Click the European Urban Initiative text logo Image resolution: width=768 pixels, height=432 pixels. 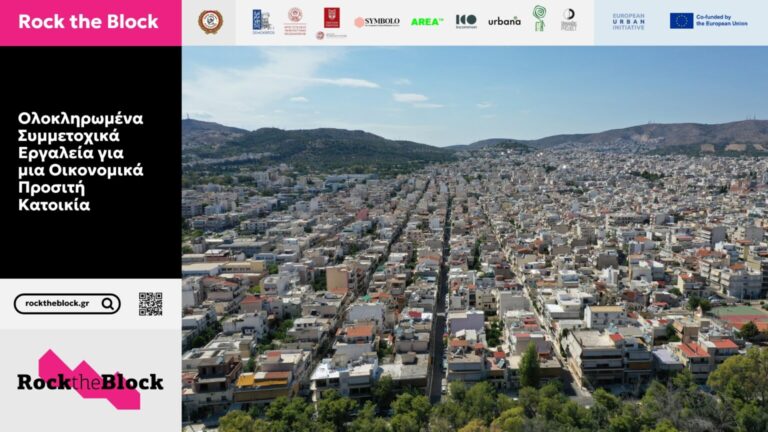[628, 21]
